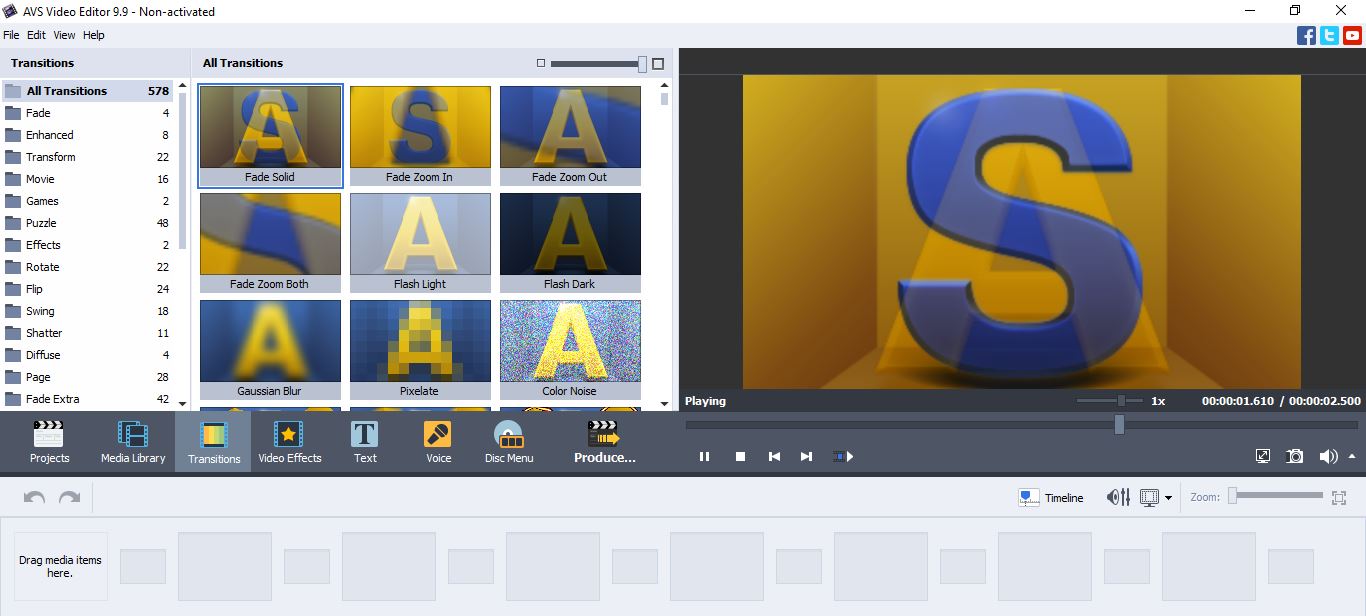1366x616 pixels.
Task: Select the Color Noise transition
Action: tap(570, 349)
